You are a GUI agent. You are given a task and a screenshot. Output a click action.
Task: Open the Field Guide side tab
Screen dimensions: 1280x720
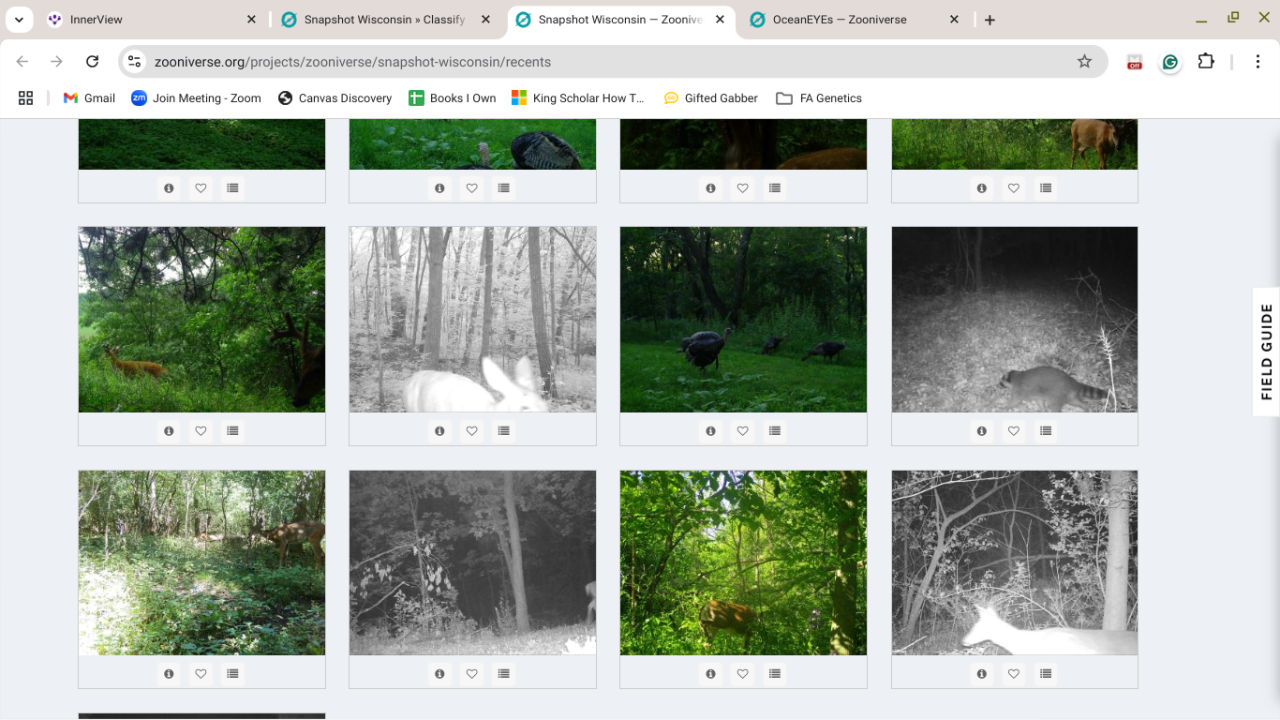tap(1266, 352)
